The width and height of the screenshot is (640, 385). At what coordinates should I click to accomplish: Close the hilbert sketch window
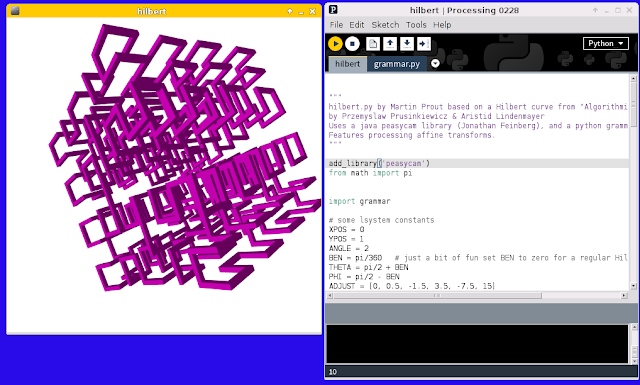pos(312,11)
